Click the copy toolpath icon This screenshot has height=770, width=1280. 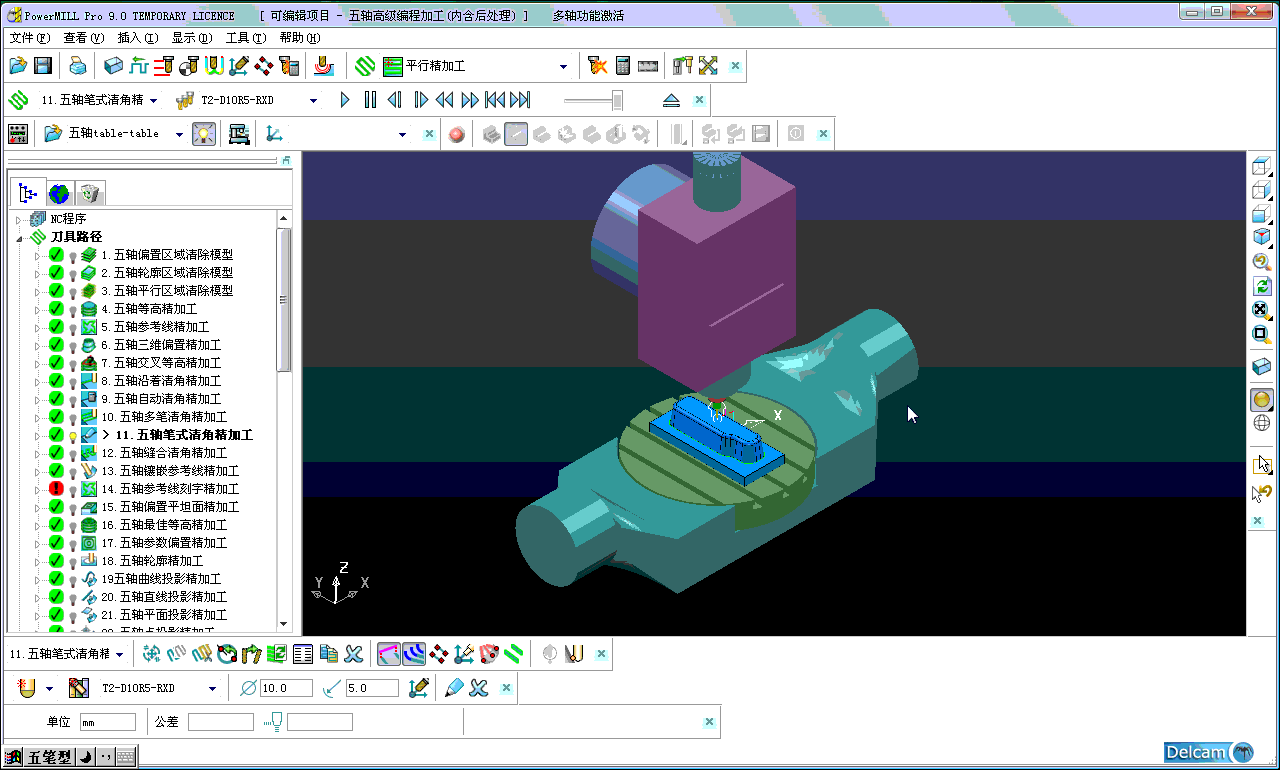[328, 654]
